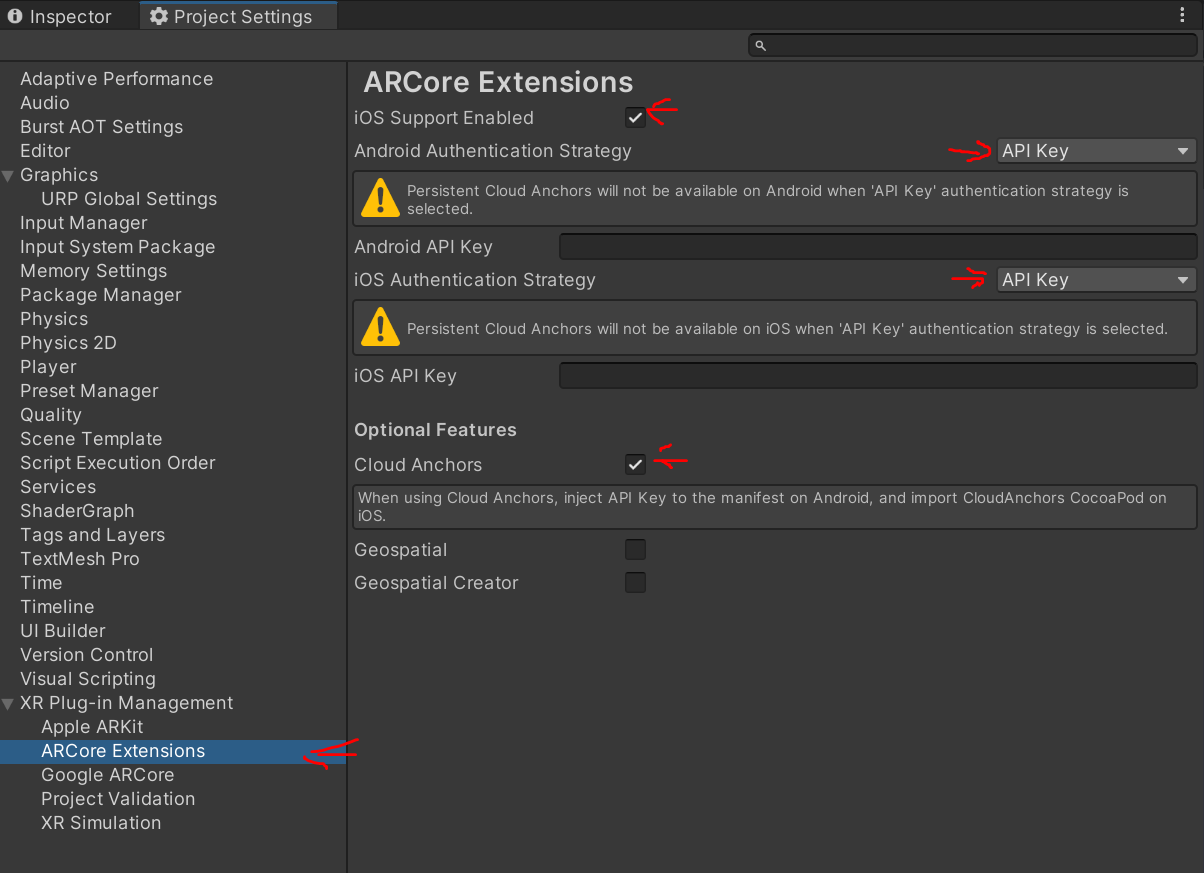Click the three-dot panel options menu icon
The width and height of the screenshot is (1204, 873).
[x=1182, y=16]
